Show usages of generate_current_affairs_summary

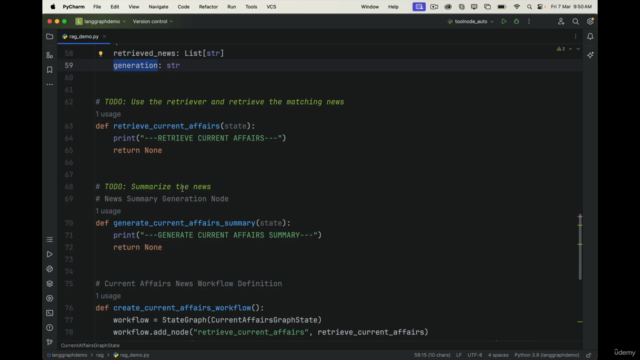click(x=108, y=211)
